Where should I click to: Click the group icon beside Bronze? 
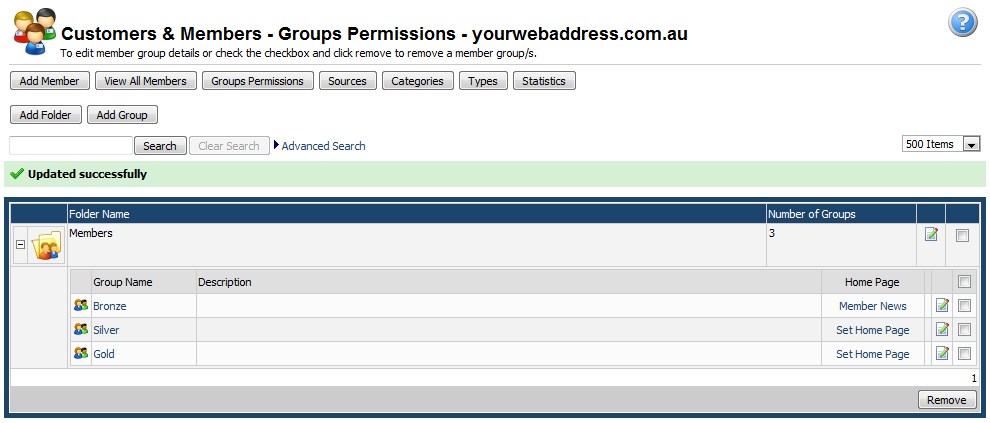pyautogui.click(x=80, y=306)
